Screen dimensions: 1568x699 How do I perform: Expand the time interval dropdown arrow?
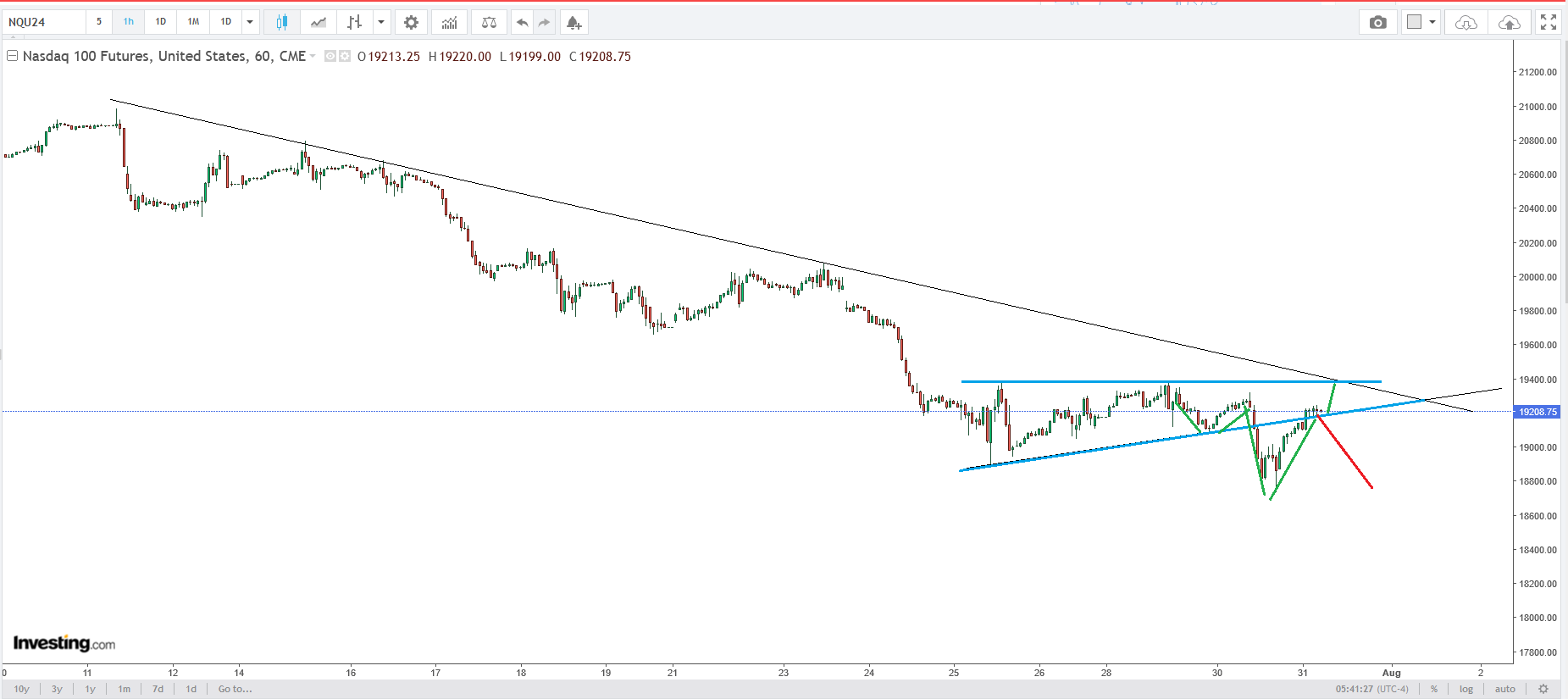tap(250, 22)
